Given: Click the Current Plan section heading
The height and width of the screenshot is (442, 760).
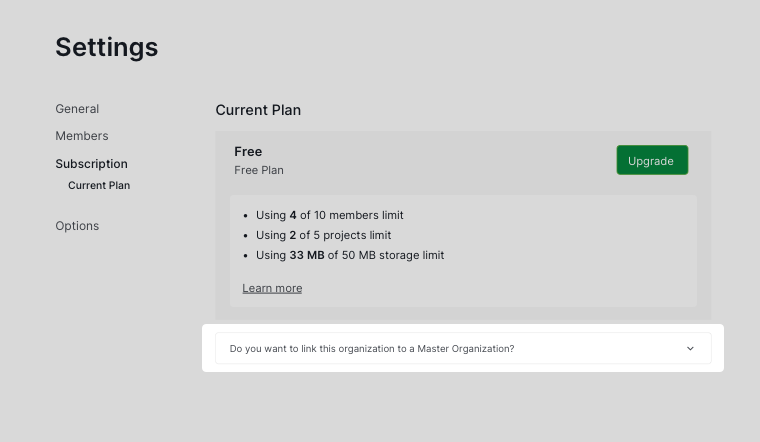Looking at the screenshot, I should click(258, 110).
